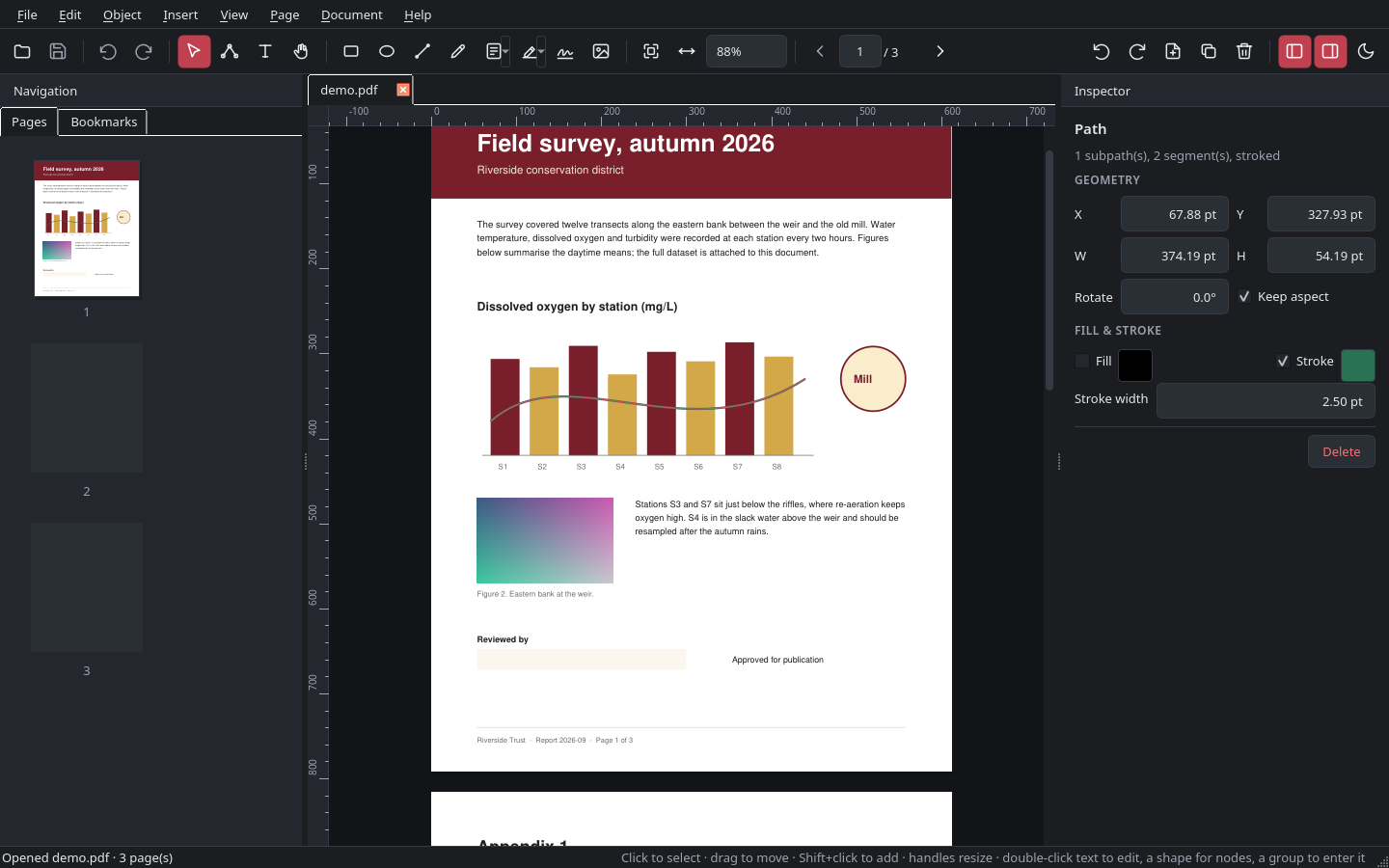This screenshot has height=868, width=1389.
Task: Click the Duplicate page icon
Action: (x=1209, y=51)
